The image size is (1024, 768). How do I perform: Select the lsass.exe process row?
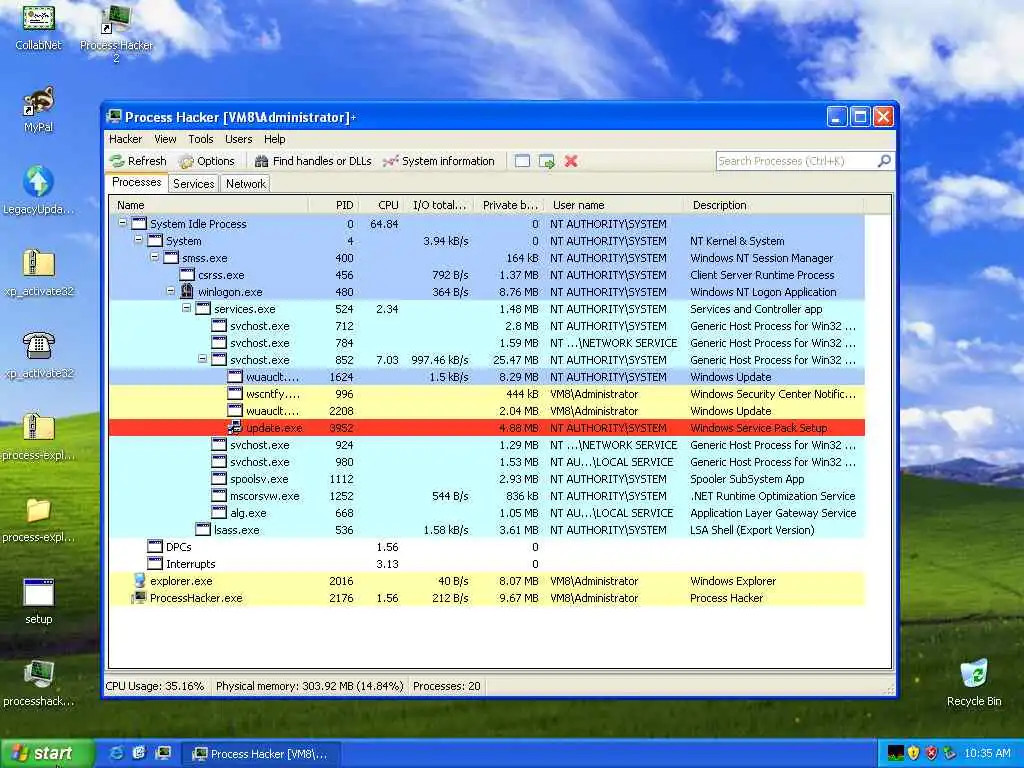point(487,530)
